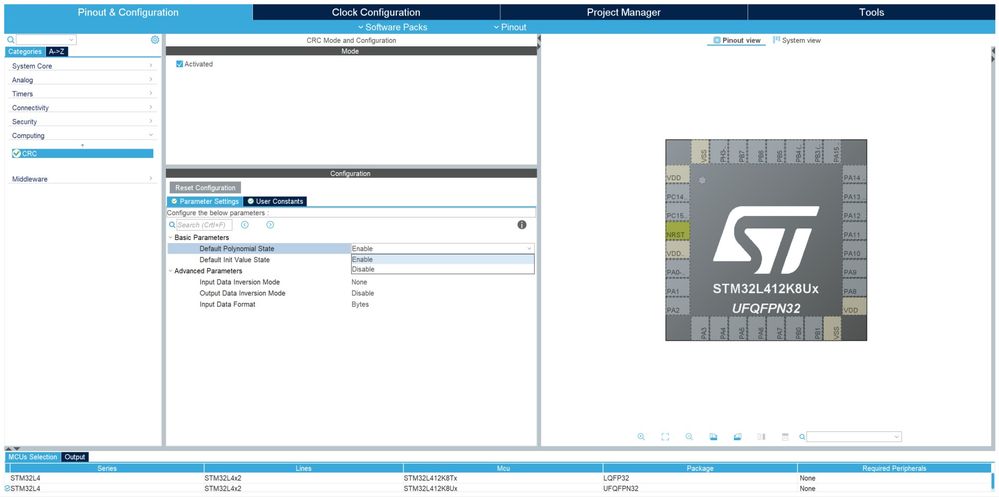Click the pin search magnifier icon
Image resolution: width=999 pixels, height=497 pixels.
click(x=802, y=436)
